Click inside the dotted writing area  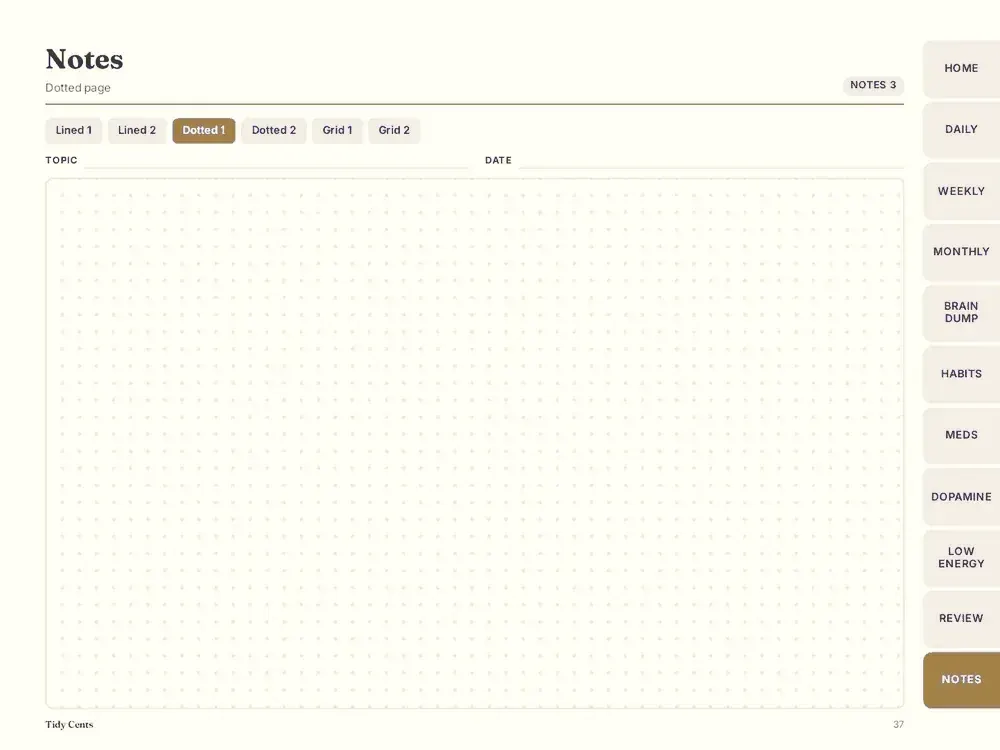[x=474, y=443]
